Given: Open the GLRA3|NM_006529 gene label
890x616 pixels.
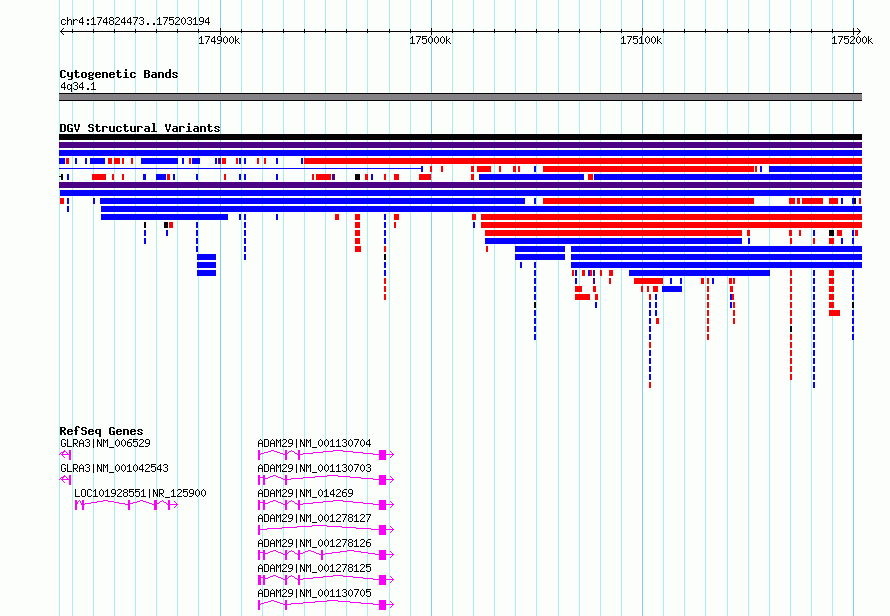Looking at the screenshot, I should (x=105, y=443).
